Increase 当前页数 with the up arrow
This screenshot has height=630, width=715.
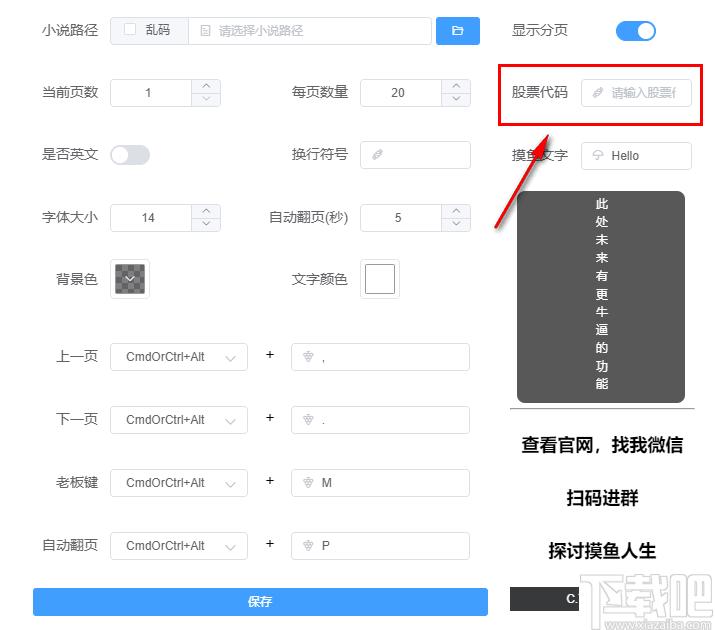pos(206,86)
